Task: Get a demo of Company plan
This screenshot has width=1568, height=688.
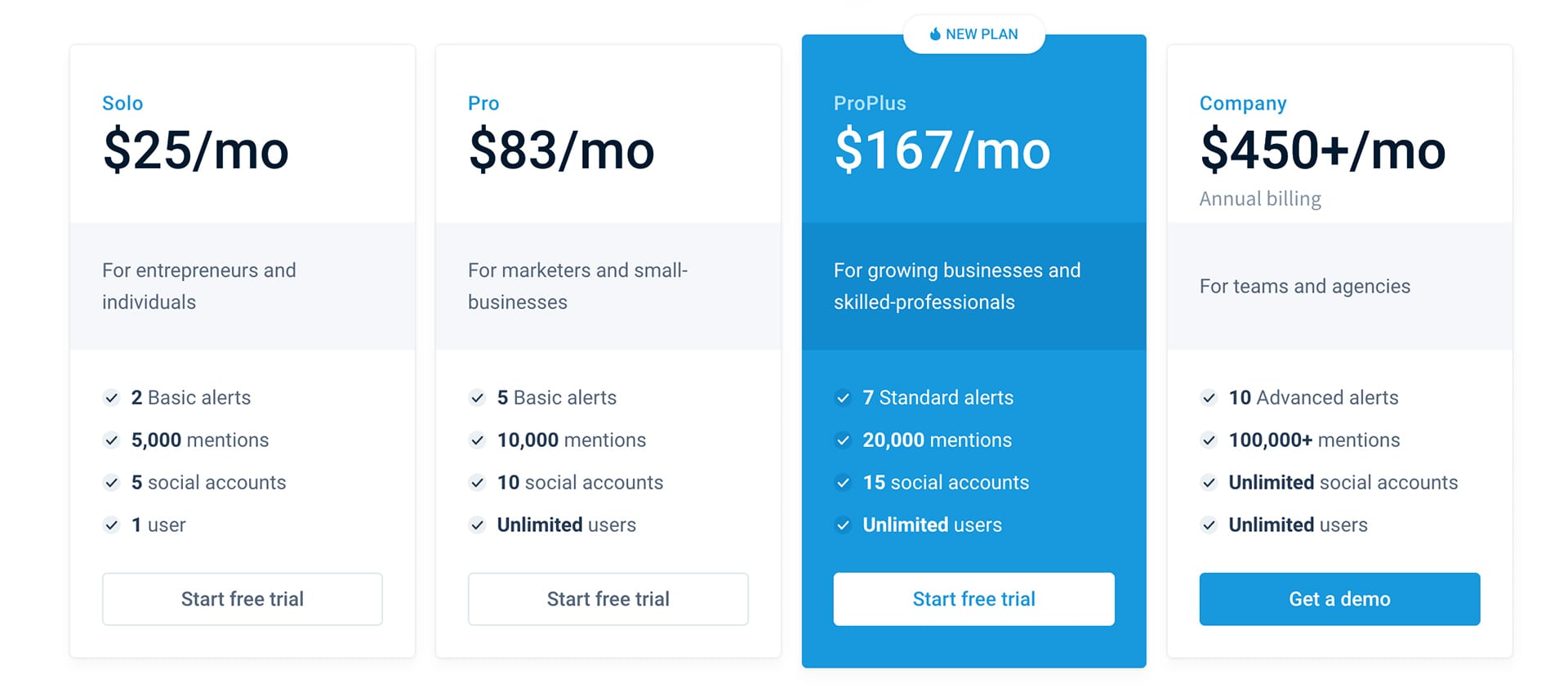Action: [1340, 599]
